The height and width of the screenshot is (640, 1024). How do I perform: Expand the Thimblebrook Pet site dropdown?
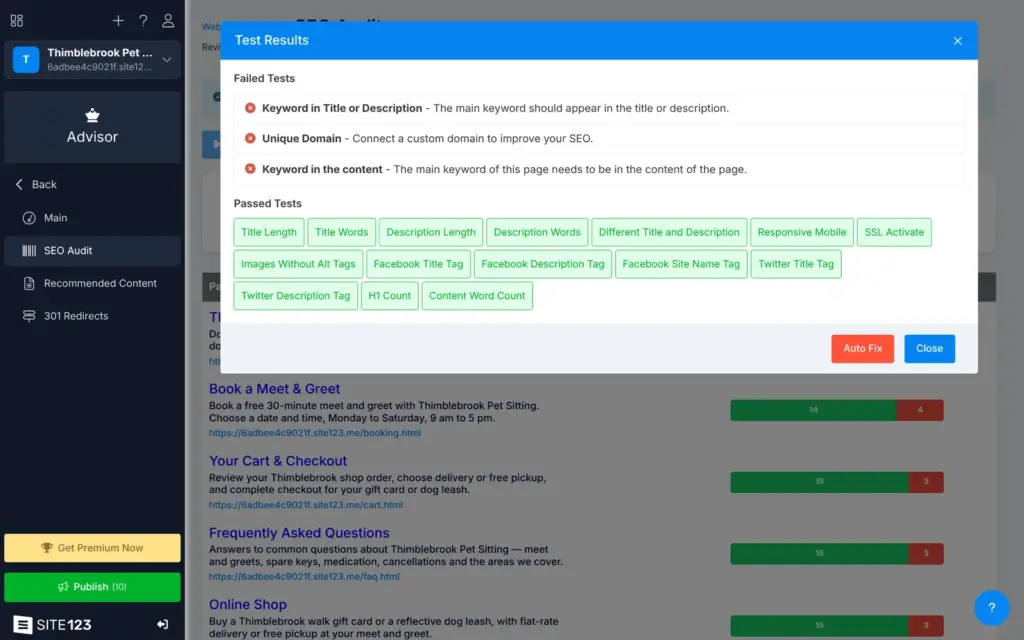point(167,59)
